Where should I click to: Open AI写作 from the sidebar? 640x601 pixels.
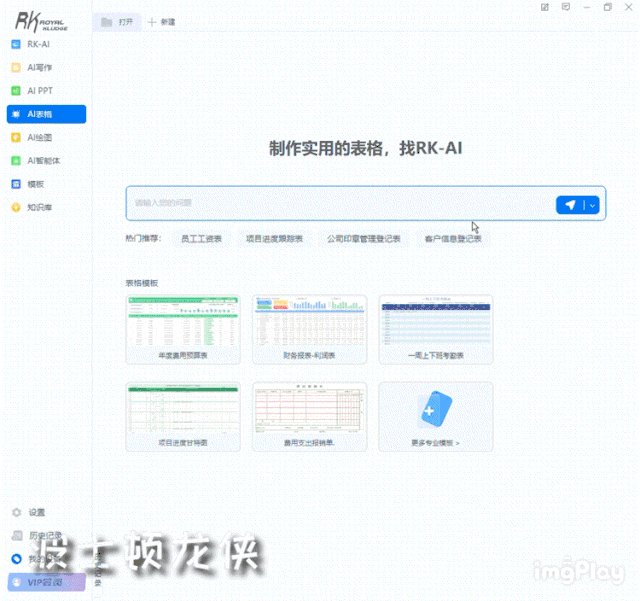pos(32,67)
